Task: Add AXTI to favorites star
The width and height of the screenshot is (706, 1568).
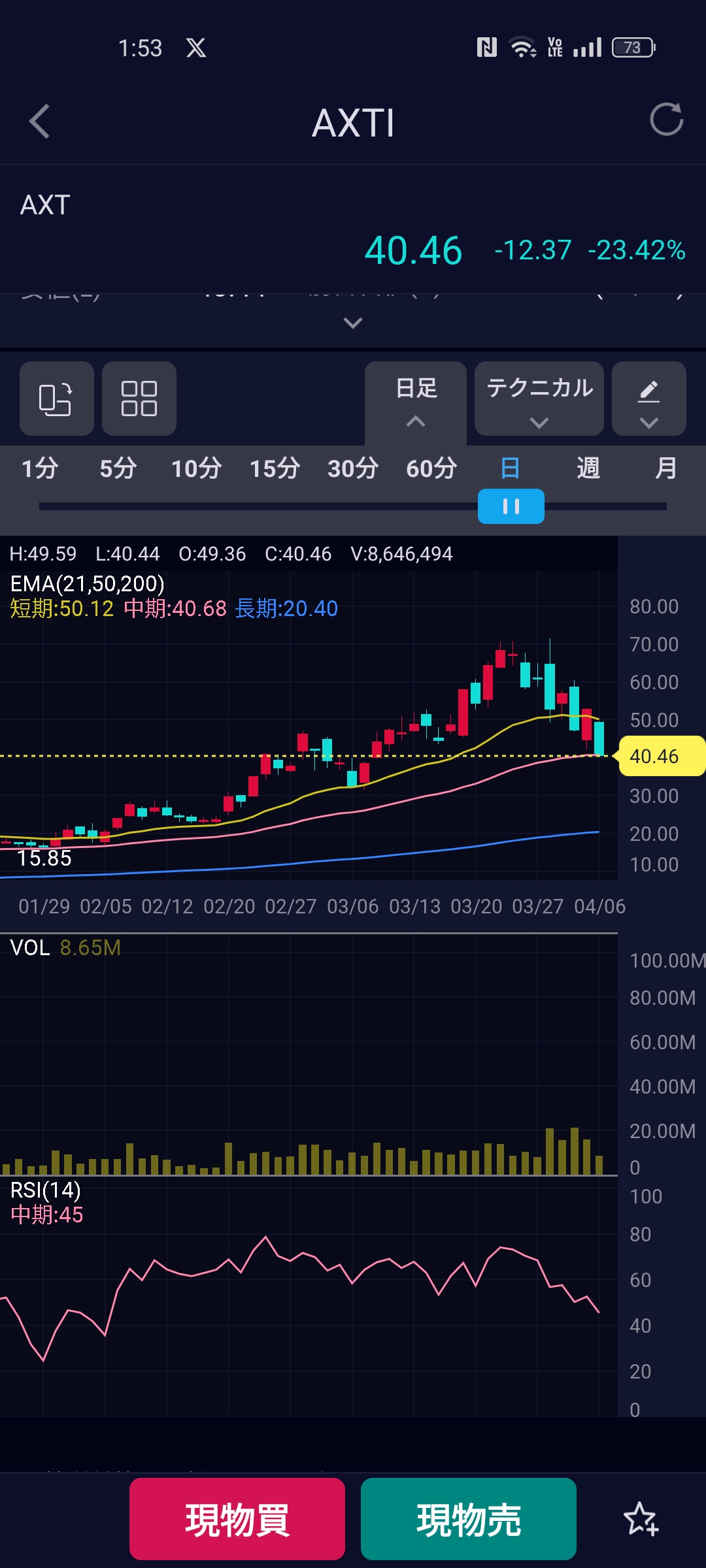Action: pyautogui.click(x=641, y=1518)
